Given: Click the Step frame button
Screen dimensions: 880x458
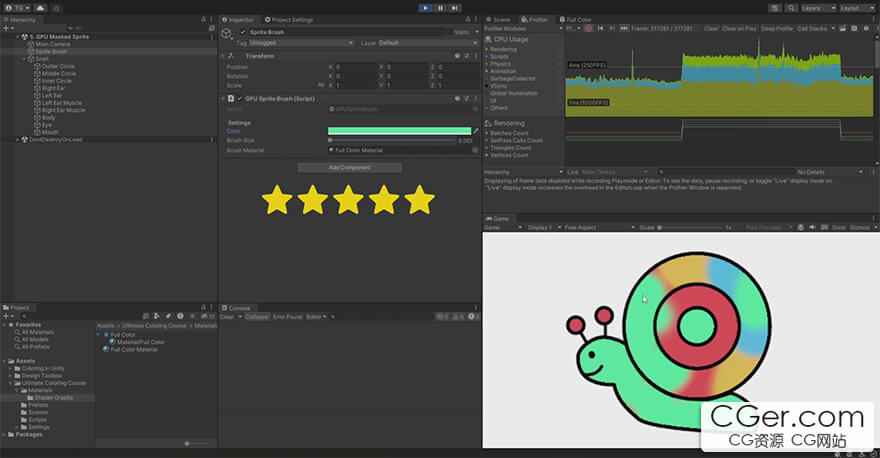Looking at the screenshot, I should 455,7.
